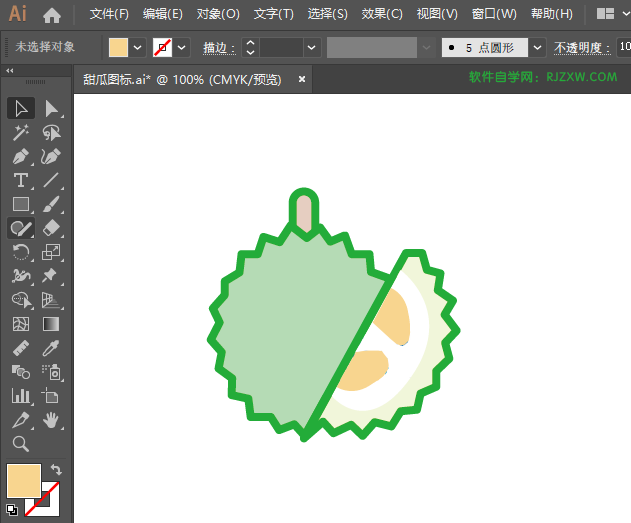Open the 效果(C) menu
This screenshot has height=523, width=631.
pos(382,15)
